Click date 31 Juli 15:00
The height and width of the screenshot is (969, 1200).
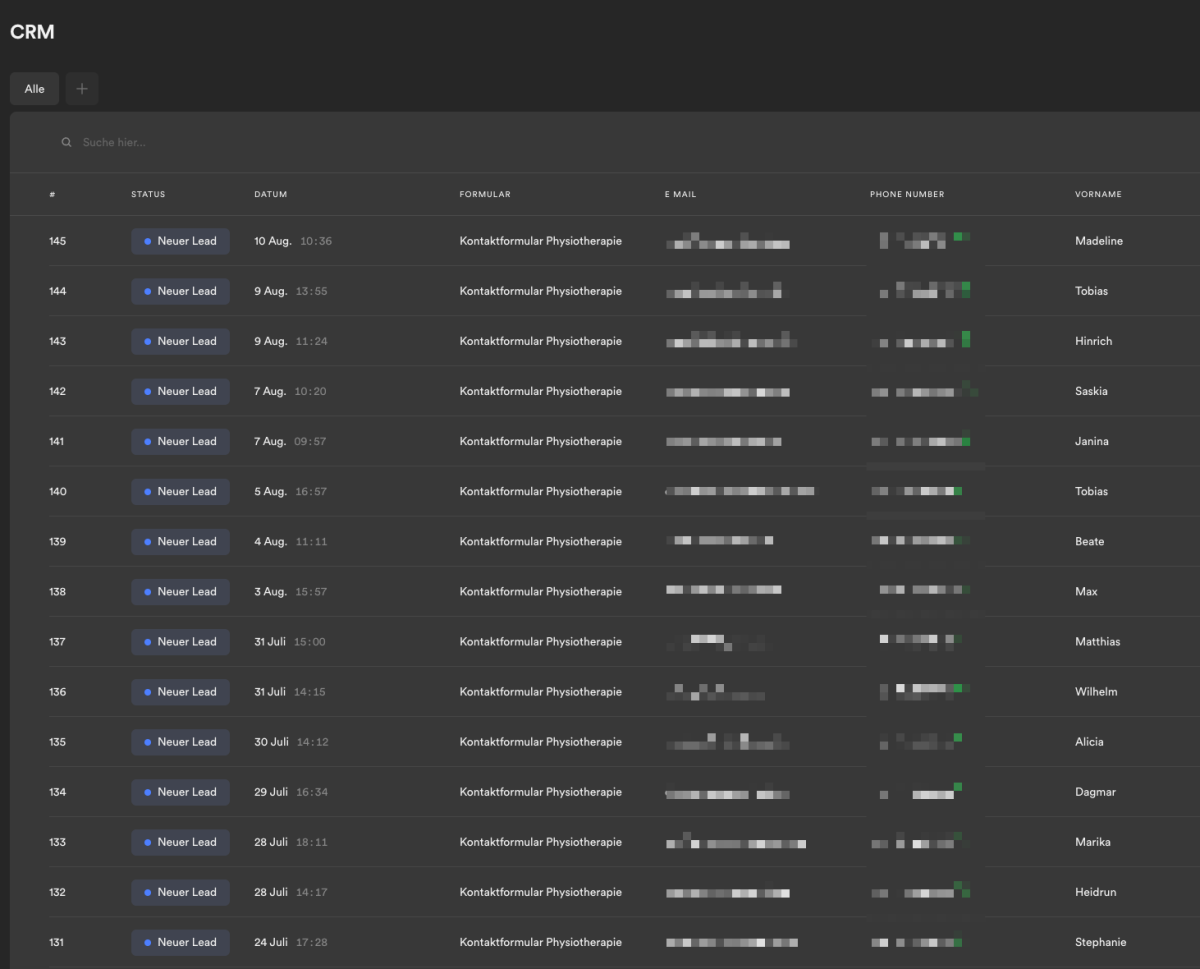click(x=289, y=641)
